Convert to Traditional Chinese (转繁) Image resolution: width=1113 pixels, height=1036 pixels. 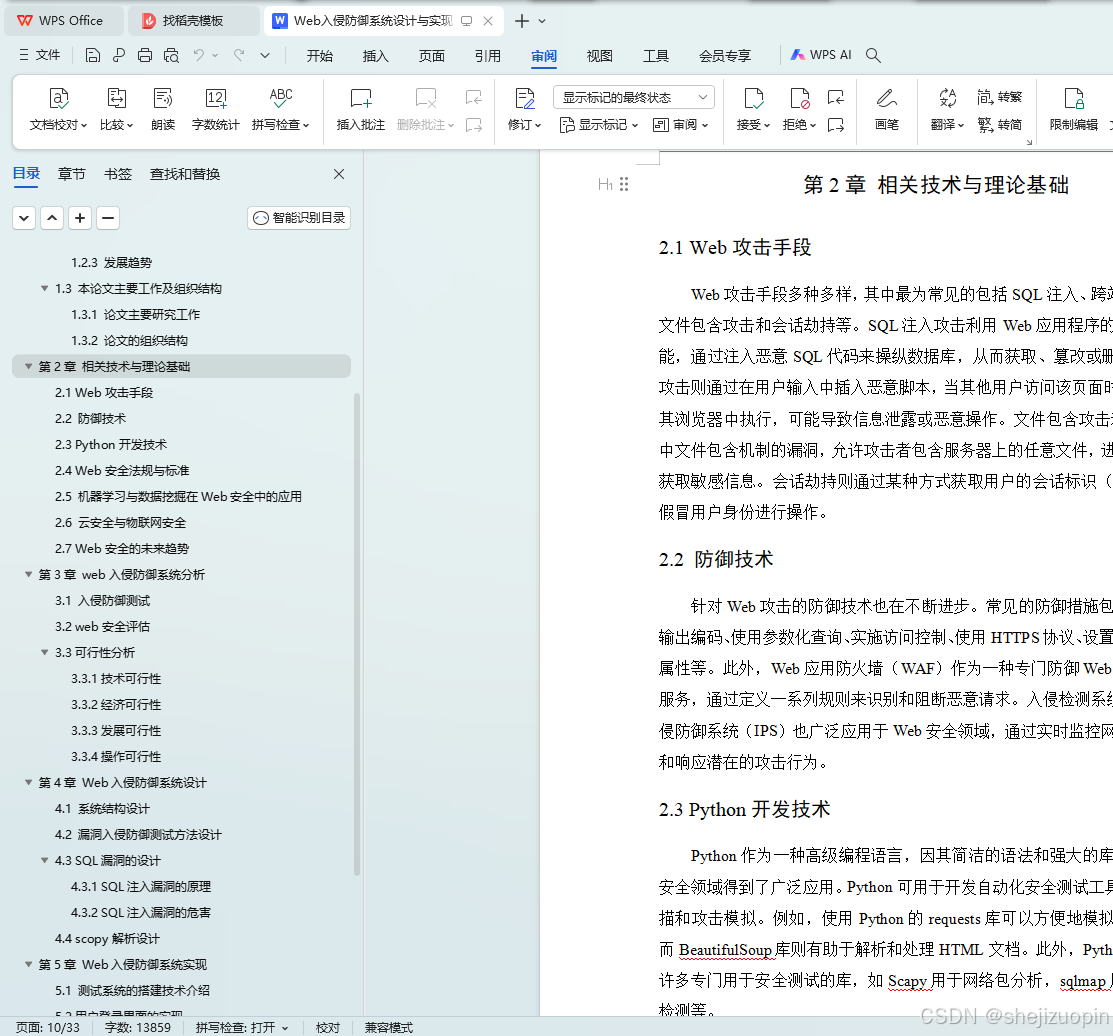[1000, 97]
